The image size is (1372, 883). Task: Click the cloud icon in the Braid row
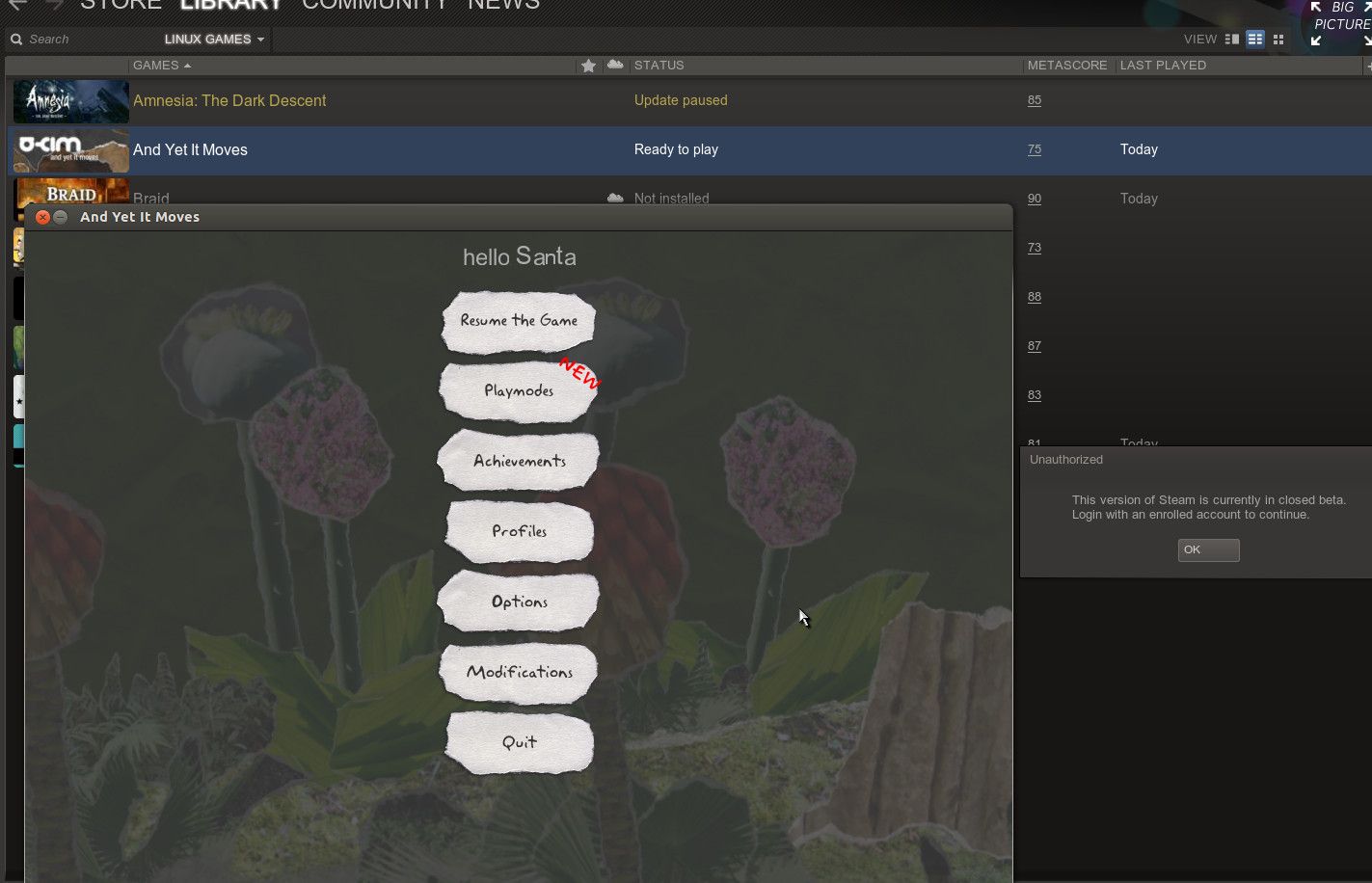[615, 198]
